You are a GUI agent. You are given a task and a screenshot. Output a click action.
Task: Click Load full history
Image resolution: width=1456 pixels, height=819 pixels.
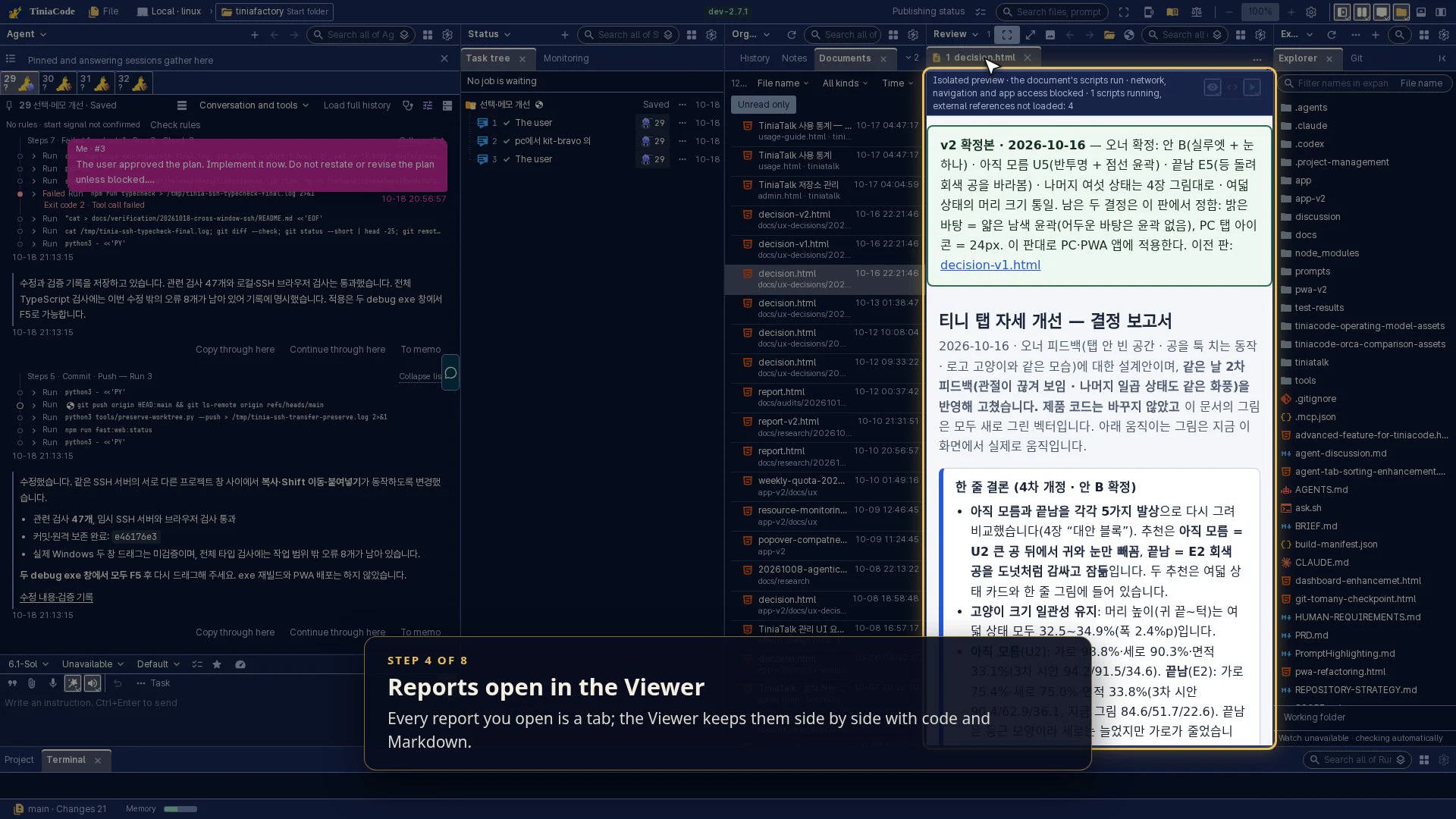357,105
